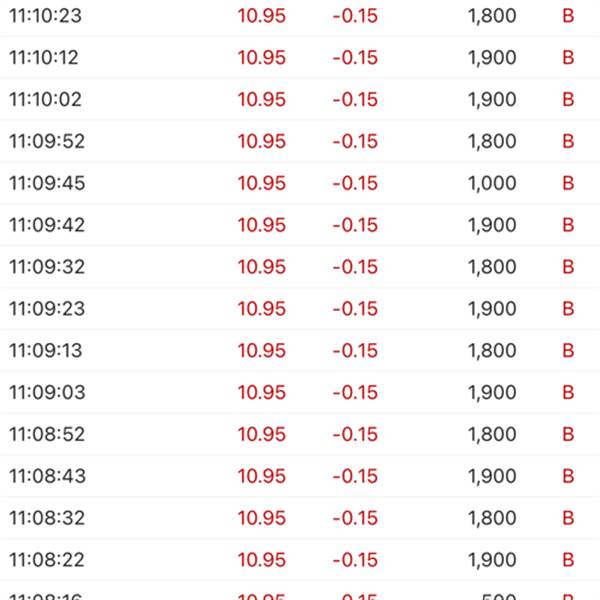Image resolution: width=600 pixels, height=600 pixels.
Task: Select the trade at 11:09:13
Action: click(300, 351)
